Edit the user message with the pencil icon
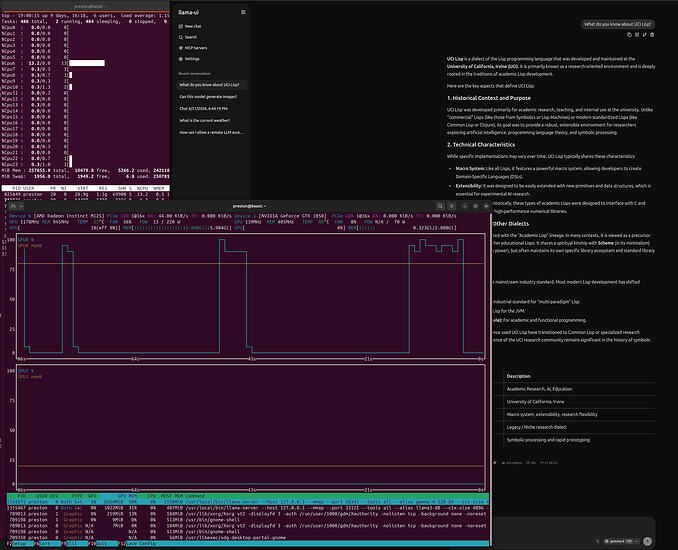678x550 pixels. coord(637,35)
